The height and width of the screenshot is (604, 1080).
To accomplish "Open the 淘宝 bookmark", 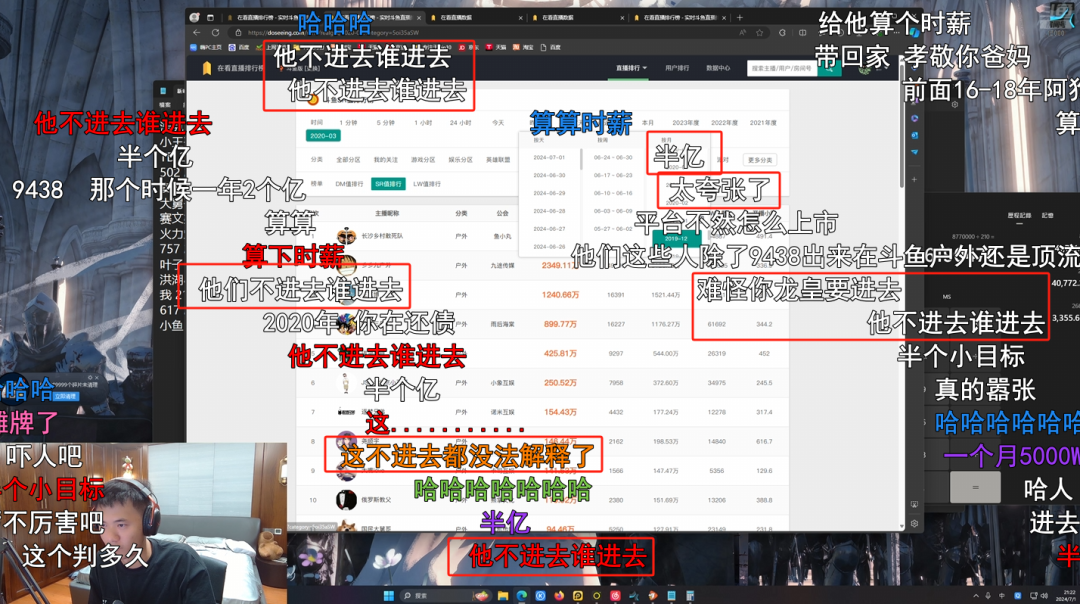I will (523, 48).
